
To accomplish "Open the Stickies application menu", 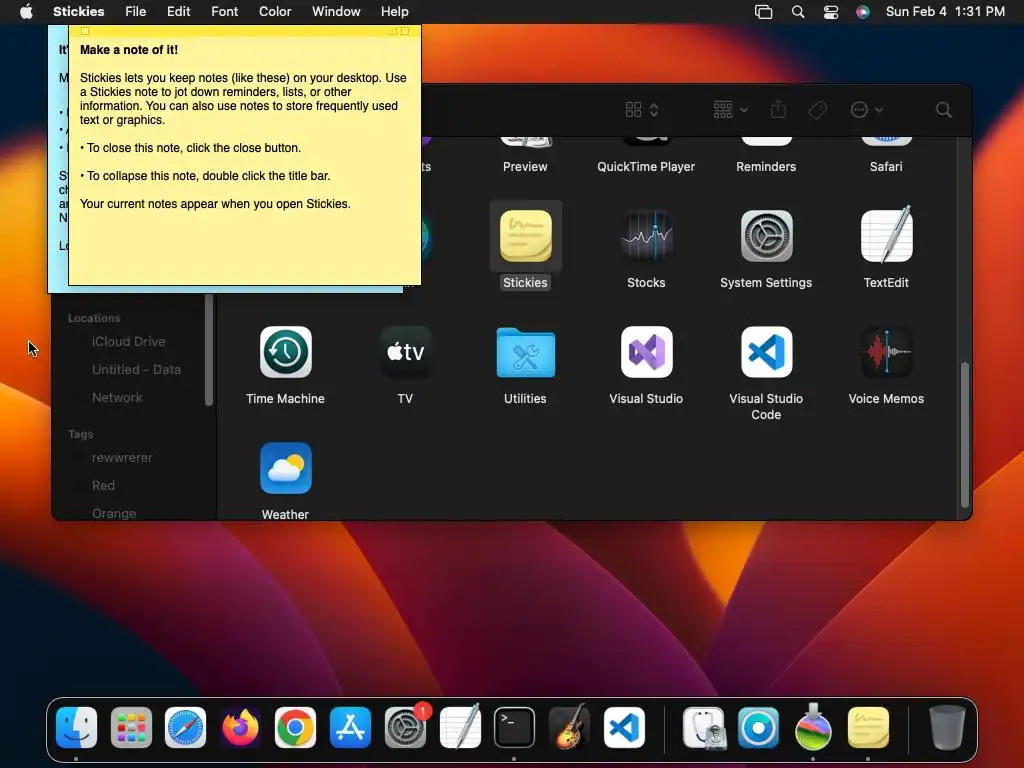I will pos(78,11).
